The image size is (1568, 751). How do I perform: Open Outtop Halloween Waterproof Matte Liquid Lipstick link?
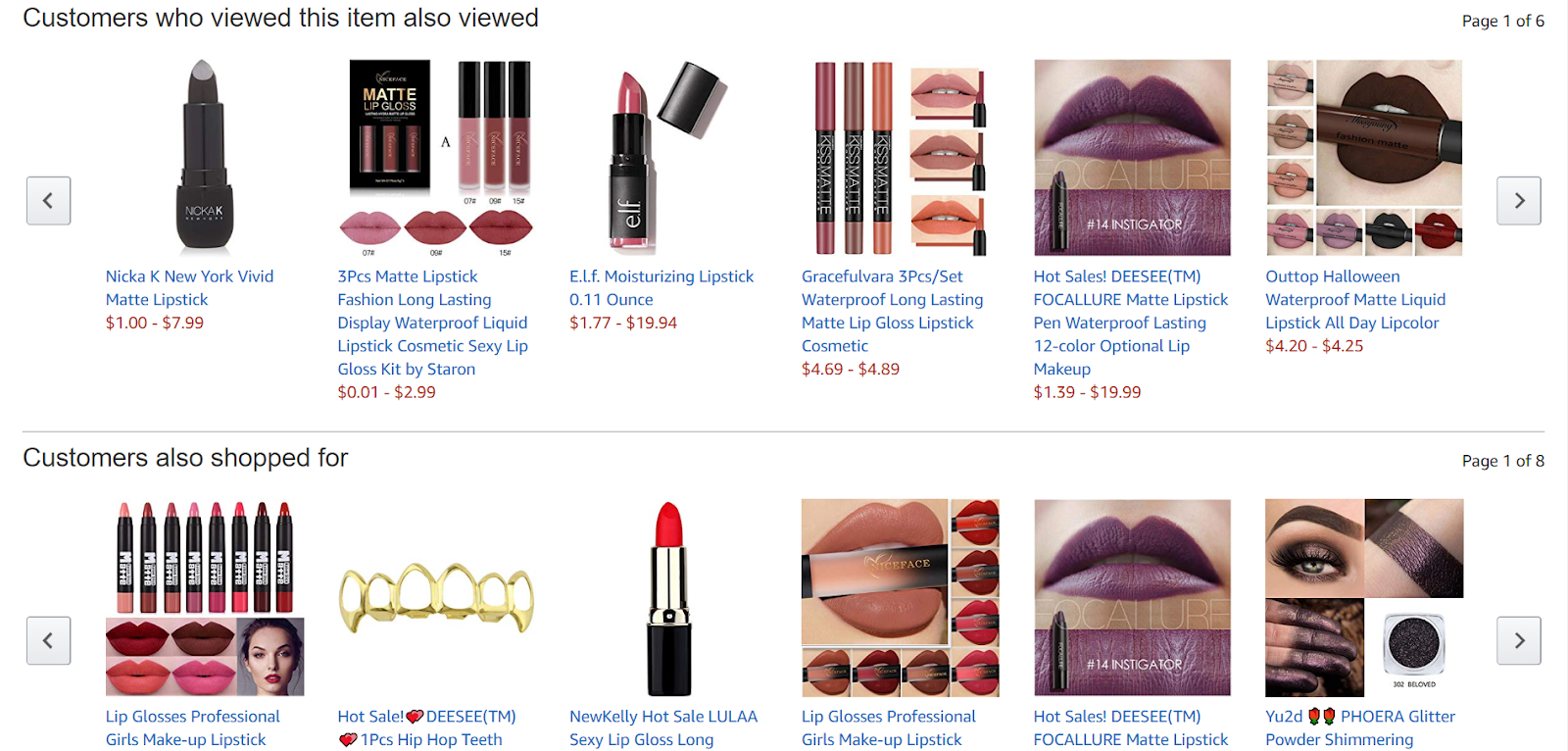coord(1355,299)
